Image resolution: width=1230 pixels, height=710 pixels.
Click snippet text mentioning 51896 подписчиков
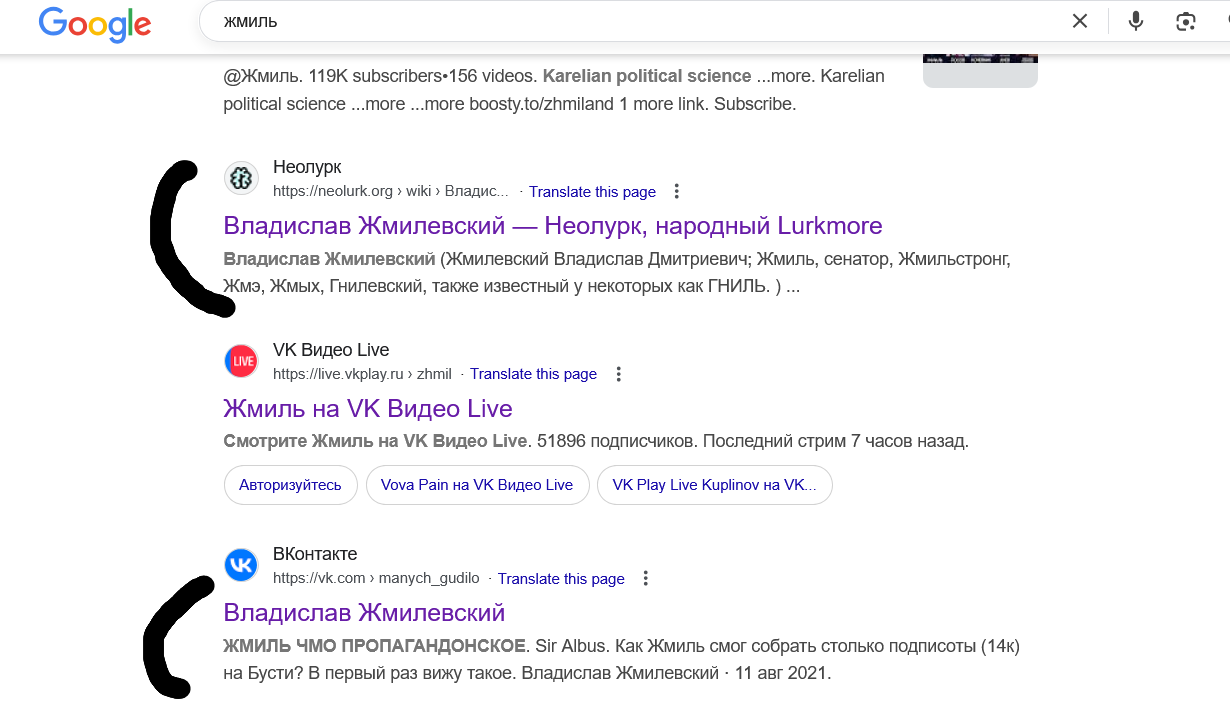click(x=596, y=441)
